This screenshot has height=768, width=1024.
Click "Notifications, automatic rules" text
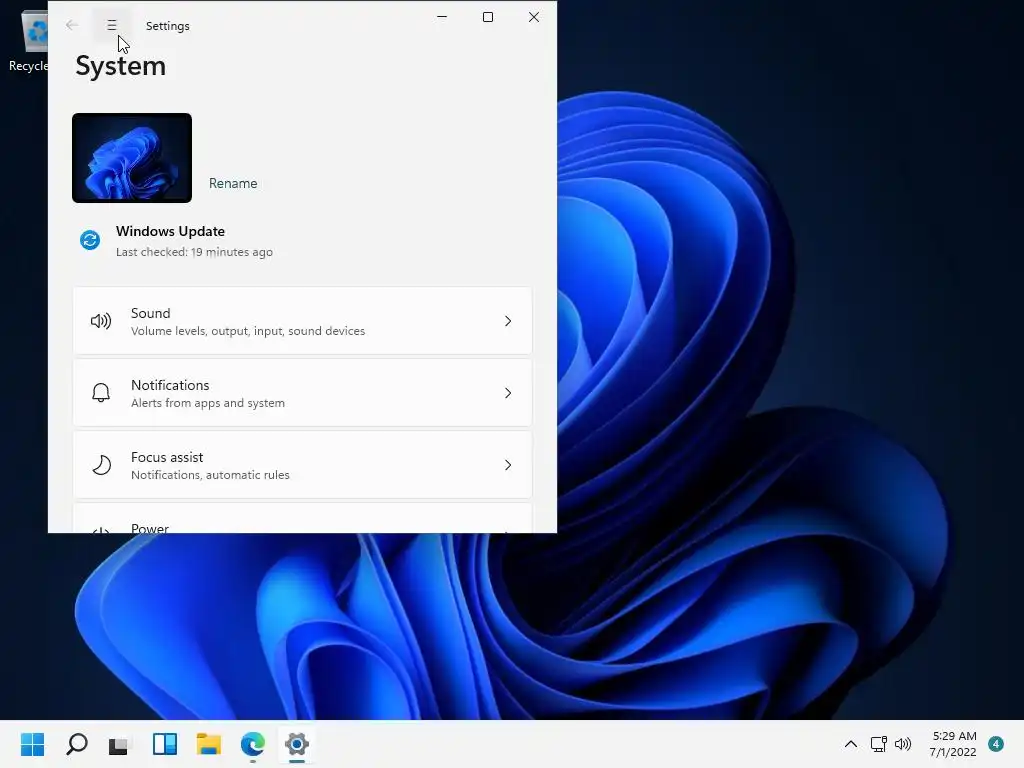(210, 475)
